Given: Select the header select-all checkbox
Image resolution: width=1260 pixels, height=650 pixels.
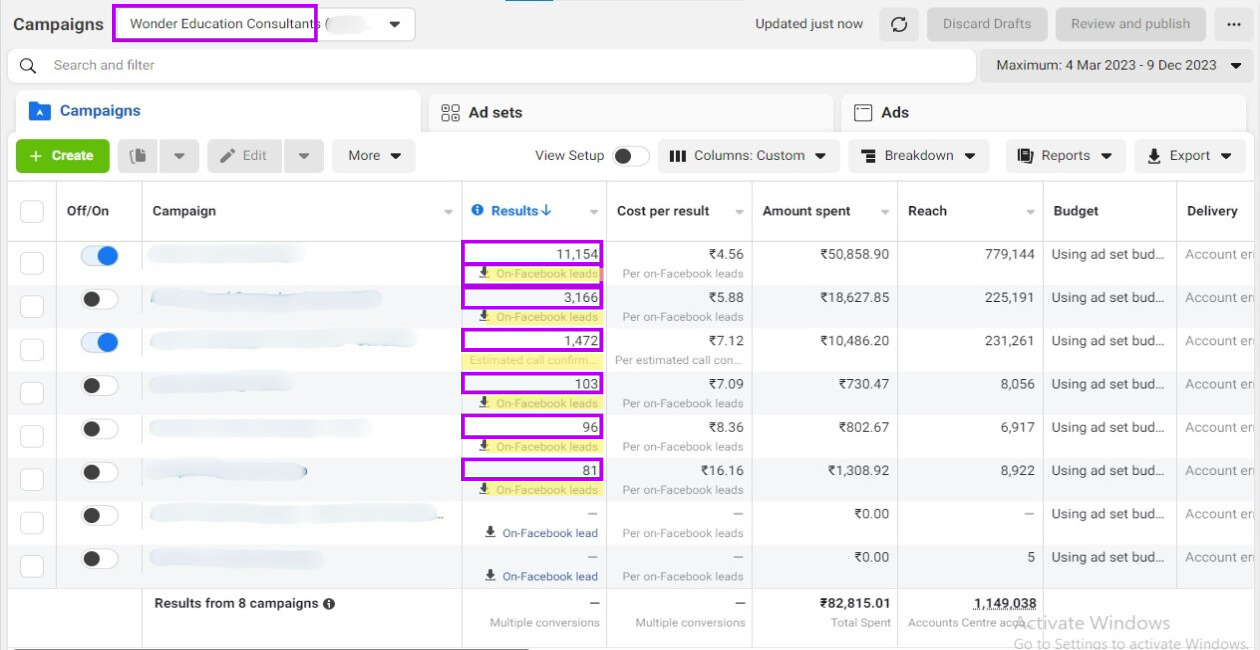Looking at the screenshot, I should pyautogui.click(x=32, y=211).
